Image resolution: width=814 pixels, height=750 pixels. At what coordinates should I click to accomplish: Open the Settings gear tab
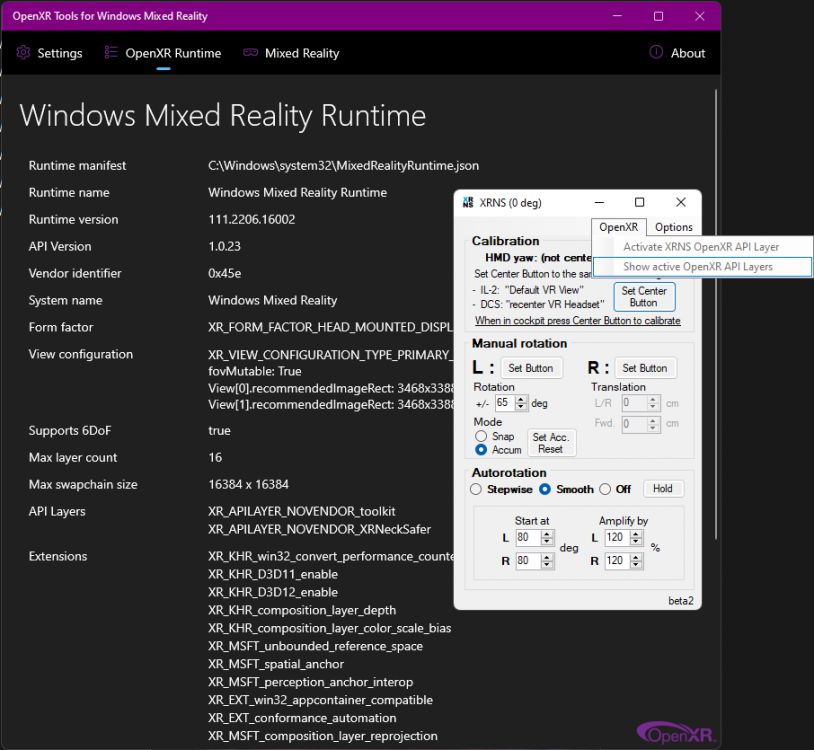pyautogui.click(x=24, y=53)
